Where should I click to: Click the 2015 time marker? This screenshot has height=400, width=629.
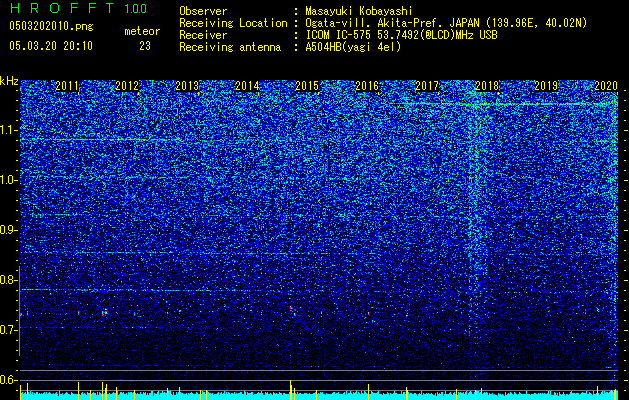(307, 86)
